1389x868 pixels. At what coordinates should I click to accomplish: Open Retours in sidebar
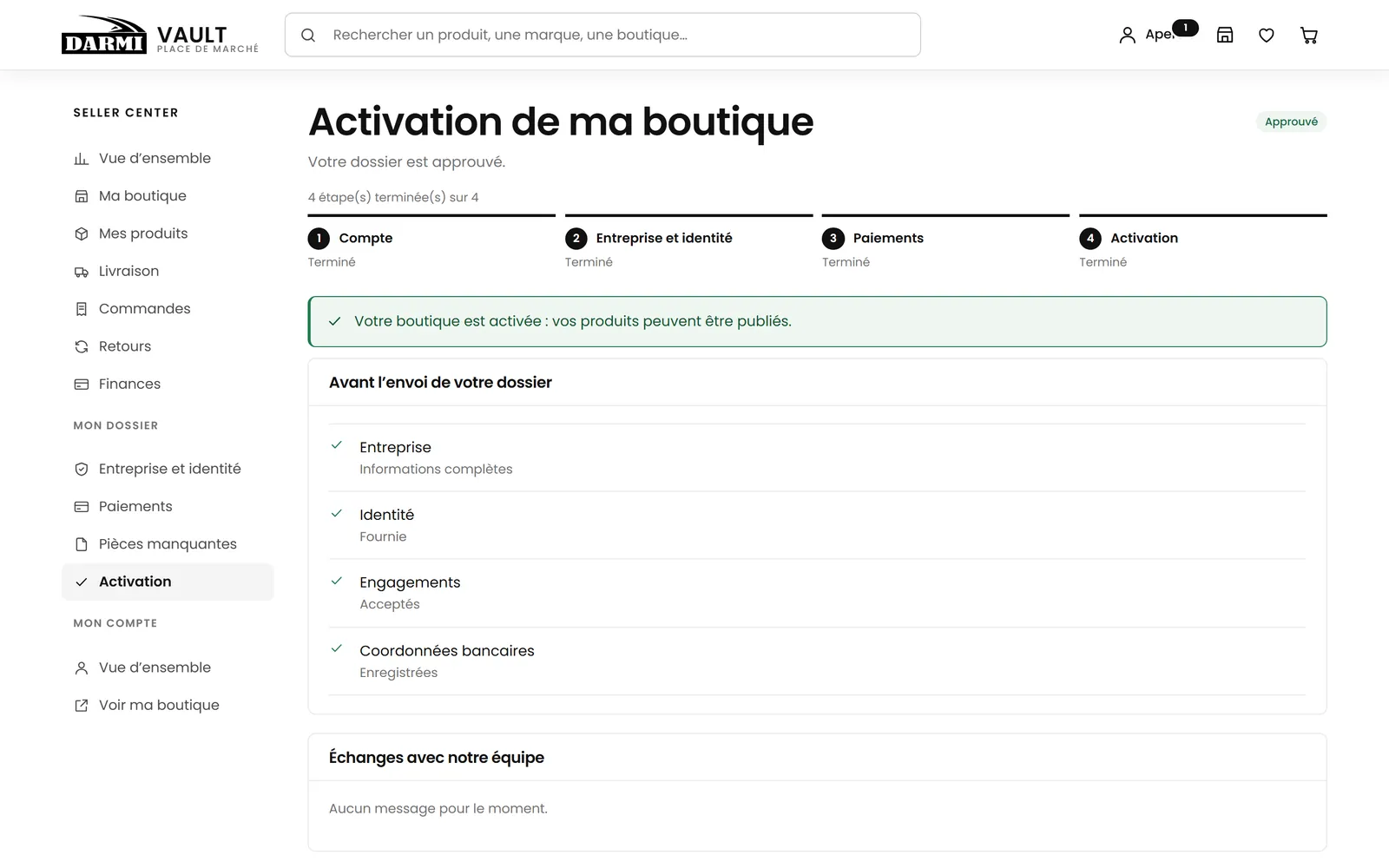click(168, 346)
